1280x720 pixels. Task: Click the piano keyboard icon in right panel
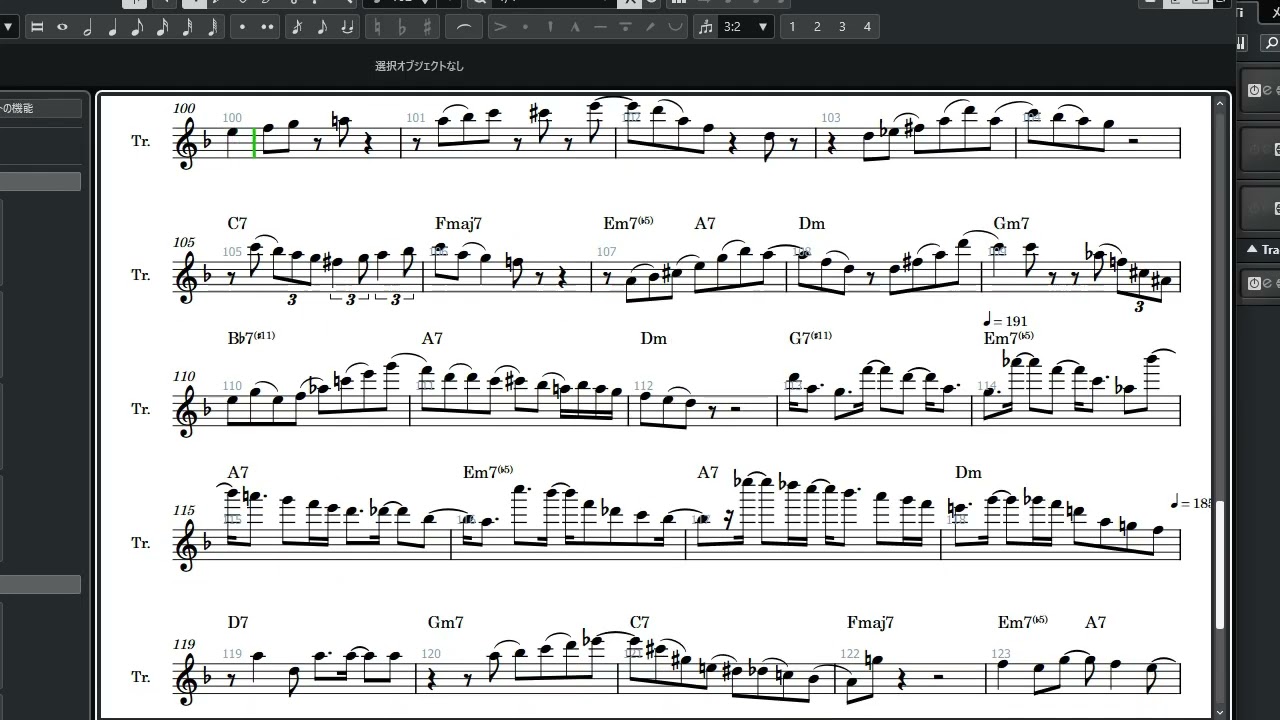click(1242, 43)
